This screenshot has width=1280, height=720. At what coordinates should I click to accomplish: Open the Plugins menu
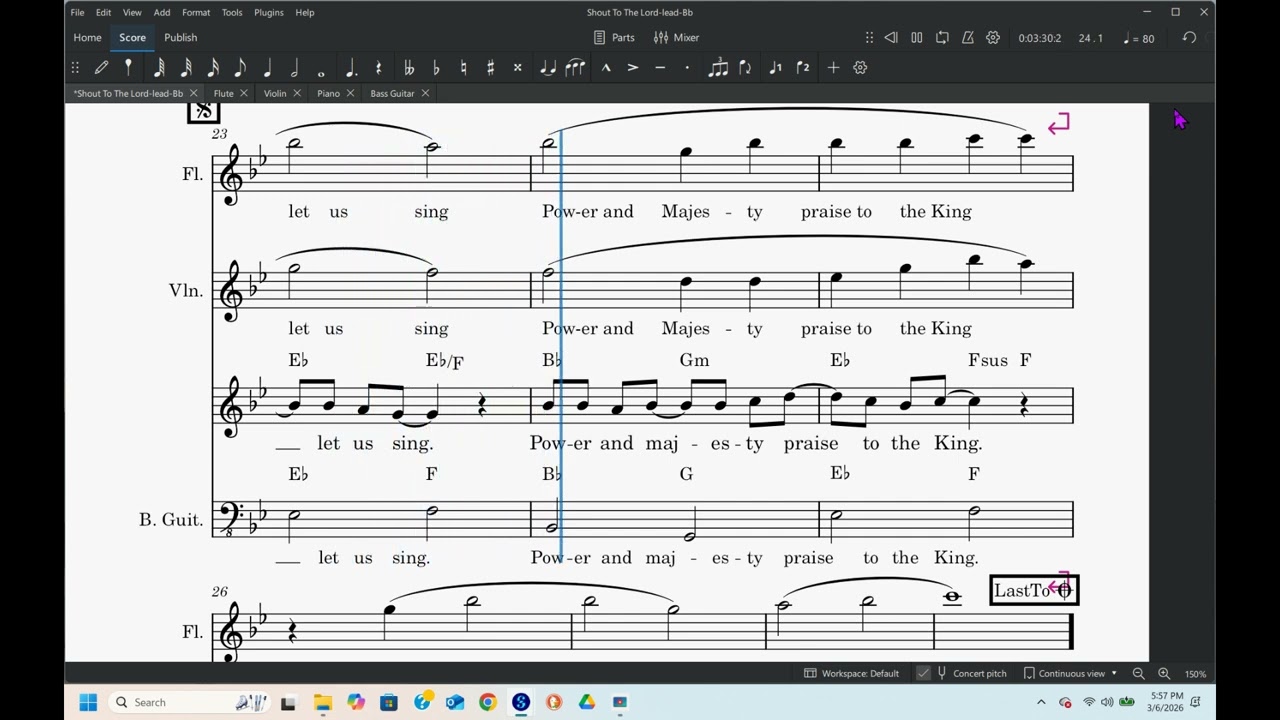point(269,12)
